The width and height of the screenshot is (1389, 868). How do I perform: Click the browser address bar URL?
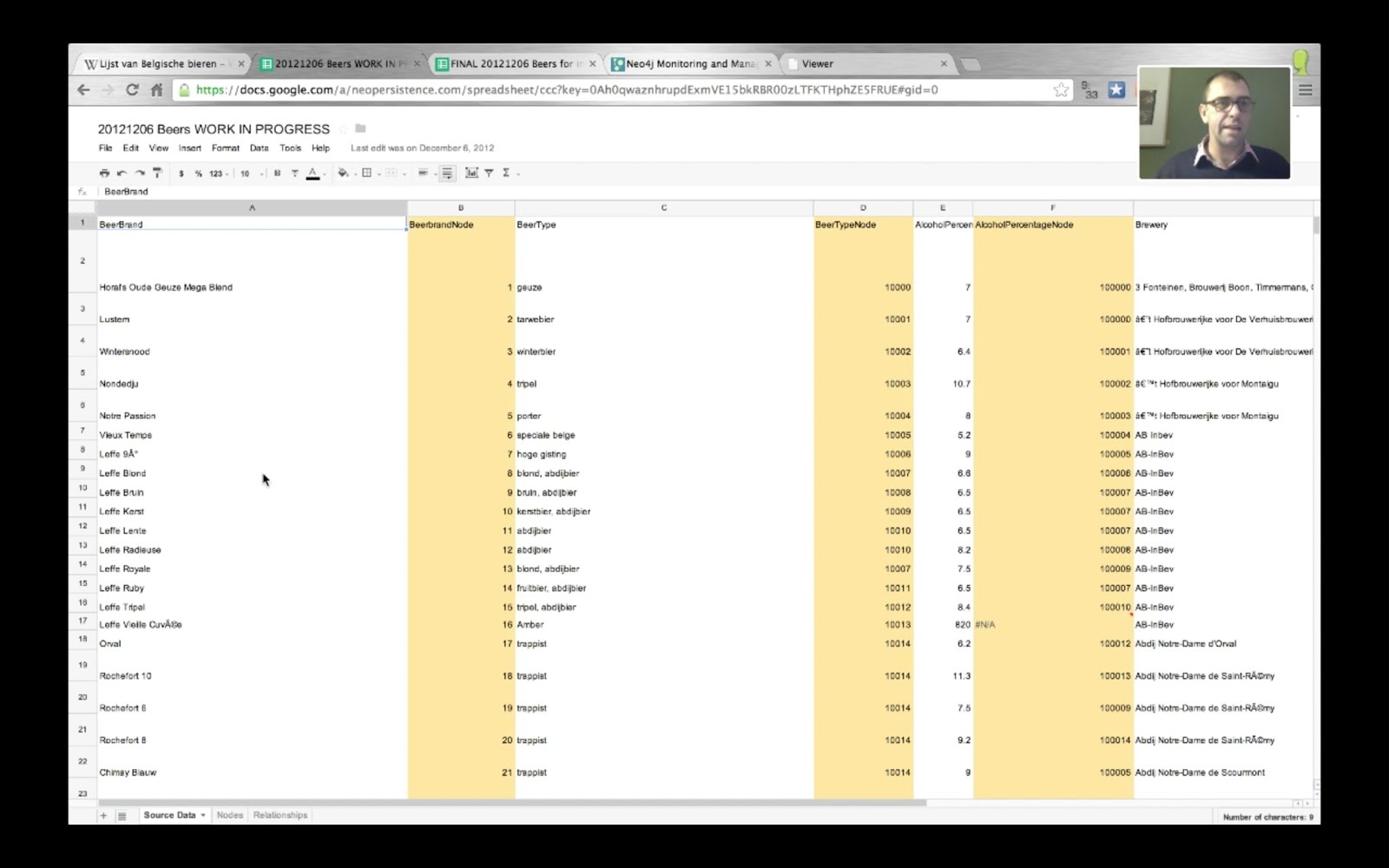point(566,89)
